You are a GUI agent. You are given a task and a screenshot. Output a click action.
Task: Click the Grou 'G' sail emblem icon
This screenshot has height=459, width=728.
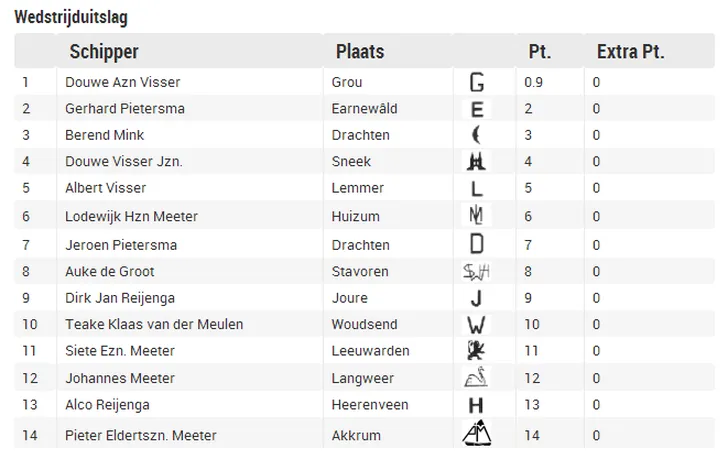pos(477,82)
